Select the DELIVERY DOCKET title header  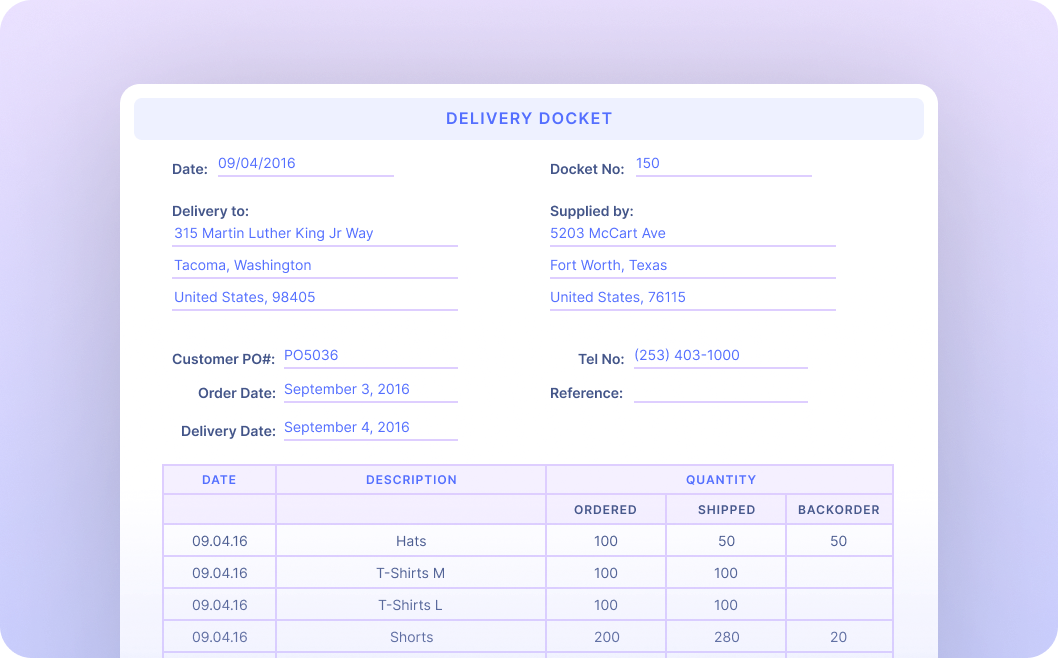tap(529, 118)
